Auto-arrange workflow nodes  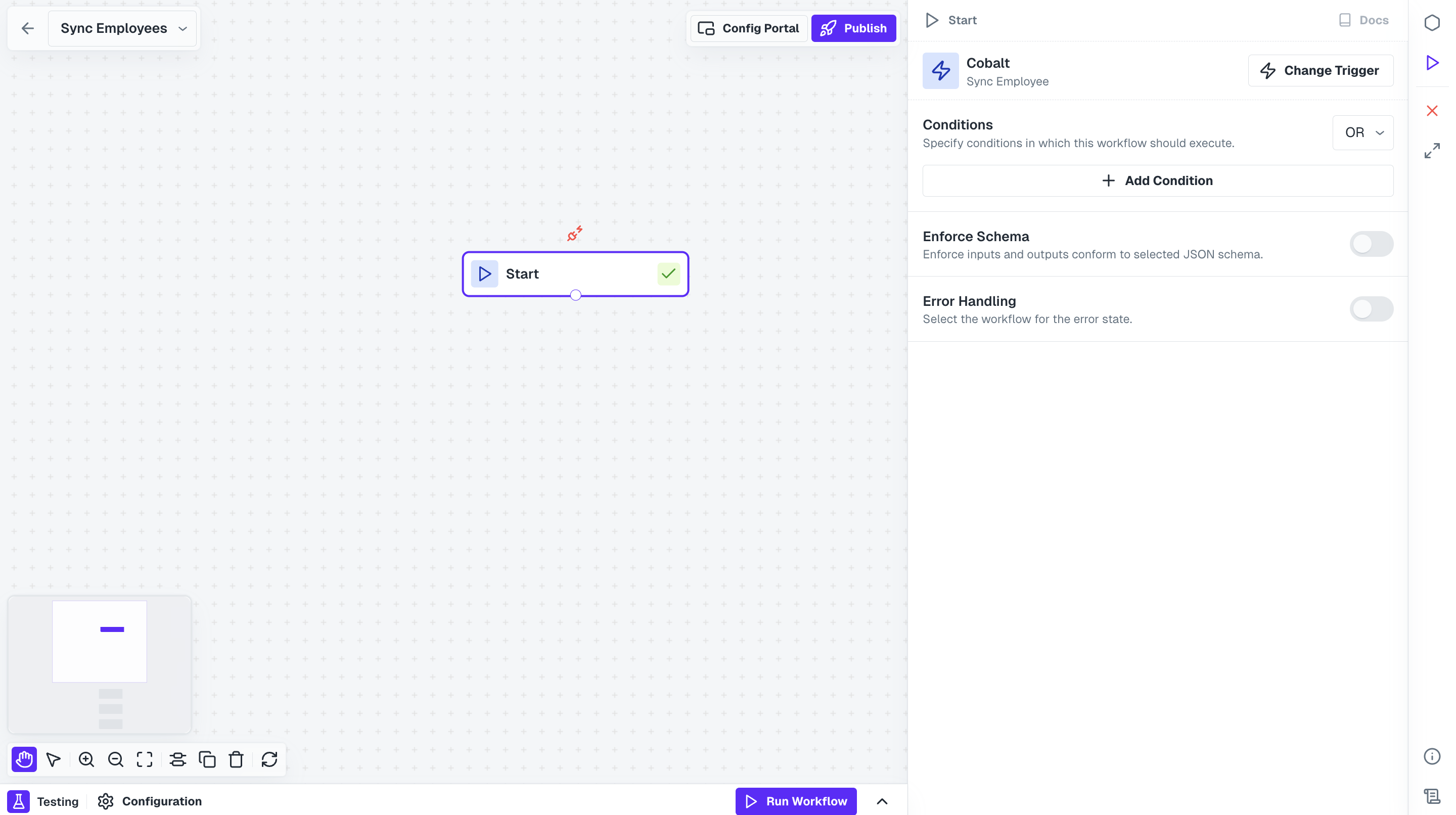click(x=177, y=759)
